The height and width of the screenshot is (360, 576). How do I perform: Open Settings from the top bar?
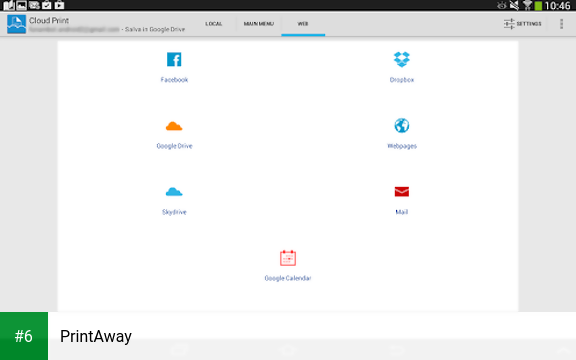coord(522,24)
